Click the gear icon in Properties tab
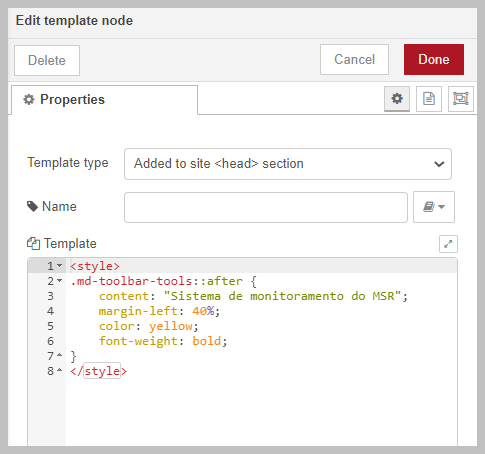 click(29, 100)
